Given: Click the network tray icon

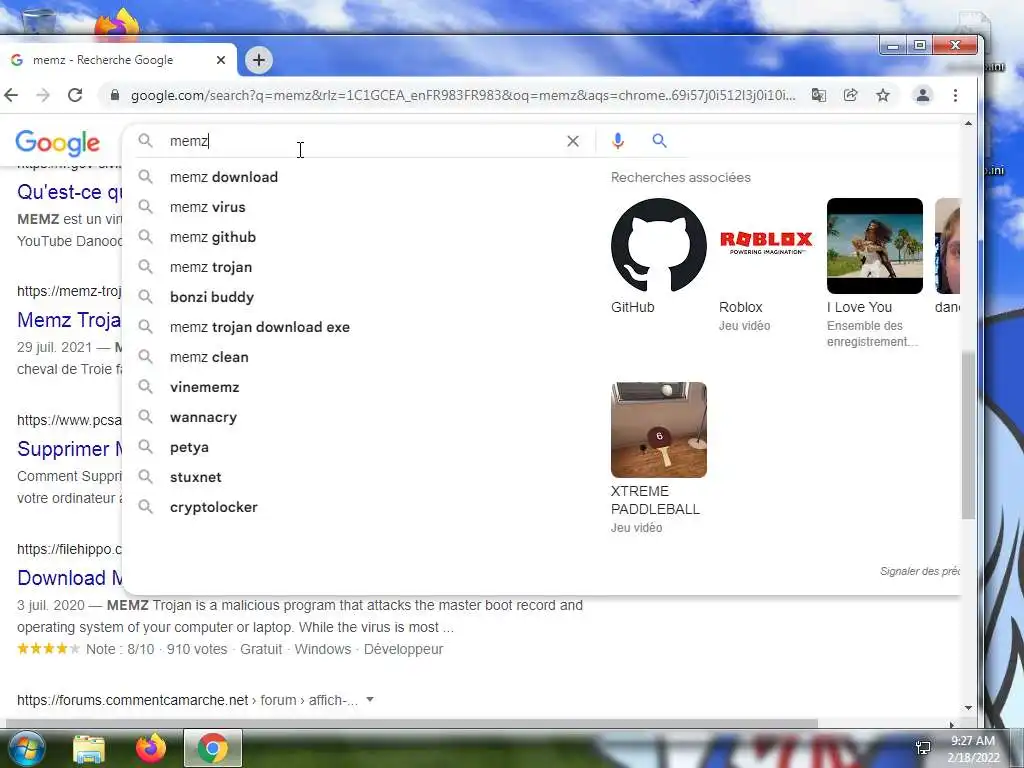Looking at the screenshot, I should 923,748.
